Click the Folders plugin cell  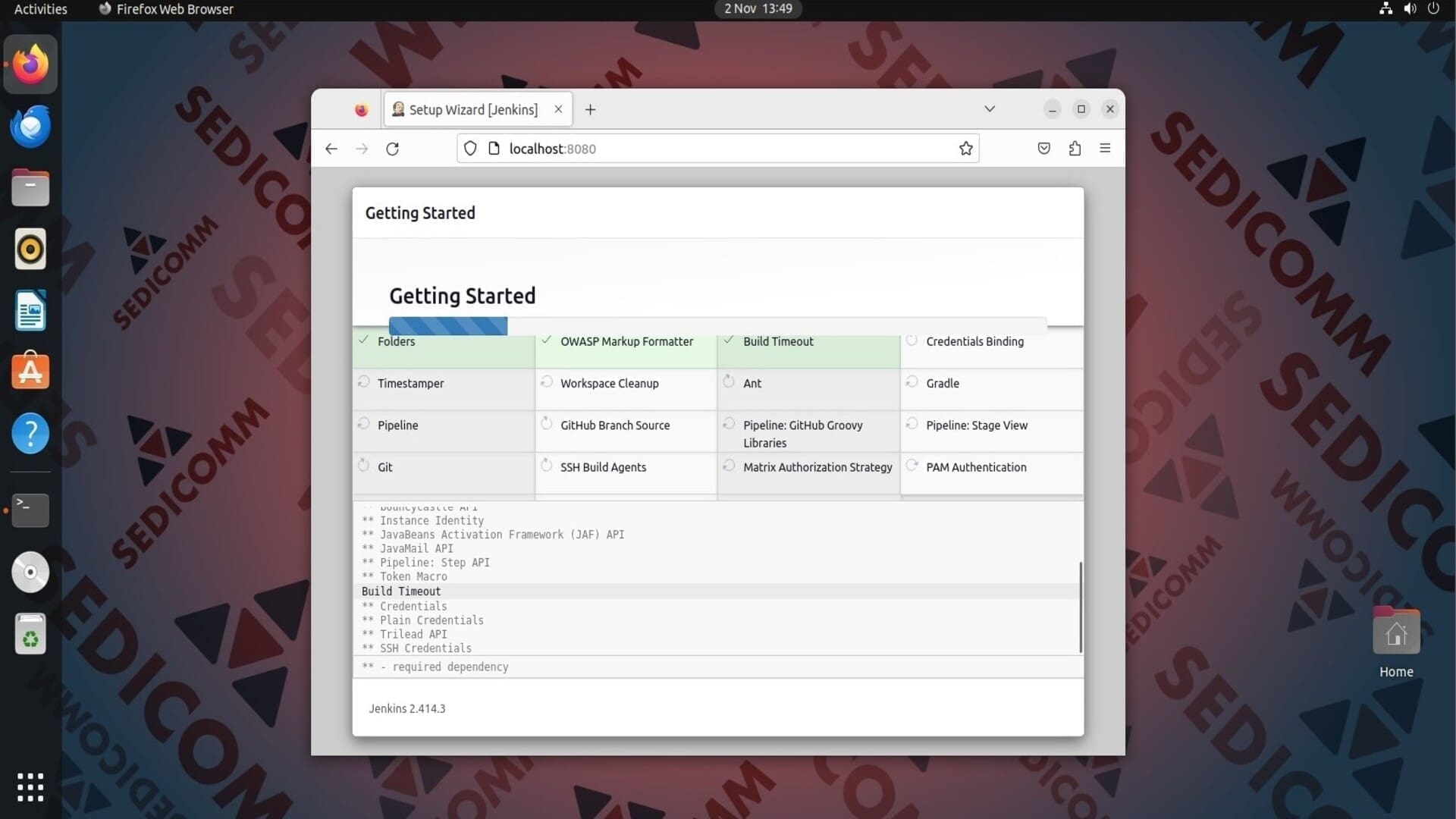(444, 348)
